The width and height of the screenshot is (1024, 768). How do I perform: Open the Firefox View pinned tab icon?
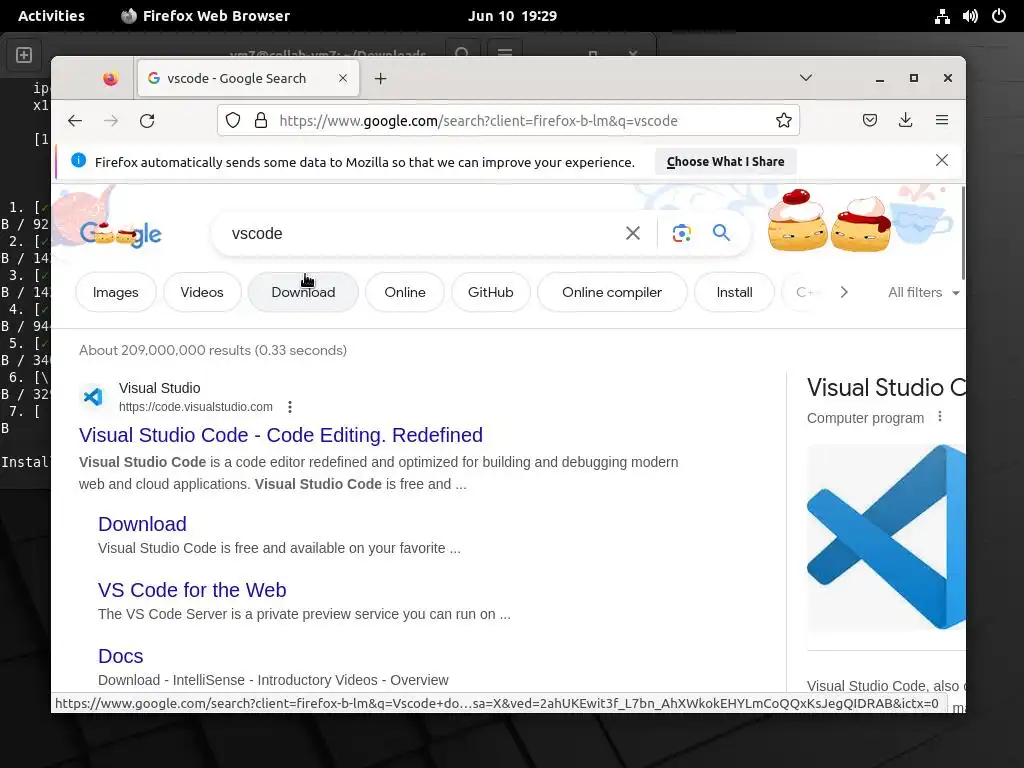pyautogui.click(x=110, y=78)
